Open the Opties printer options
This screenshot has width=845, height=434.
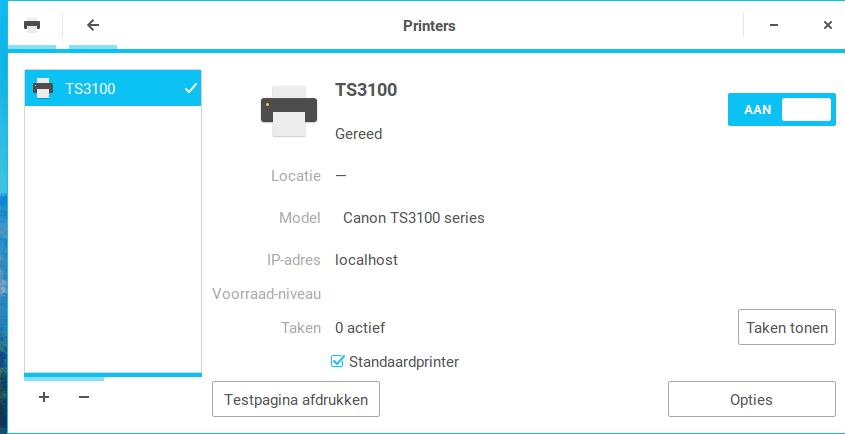point(752,399)
